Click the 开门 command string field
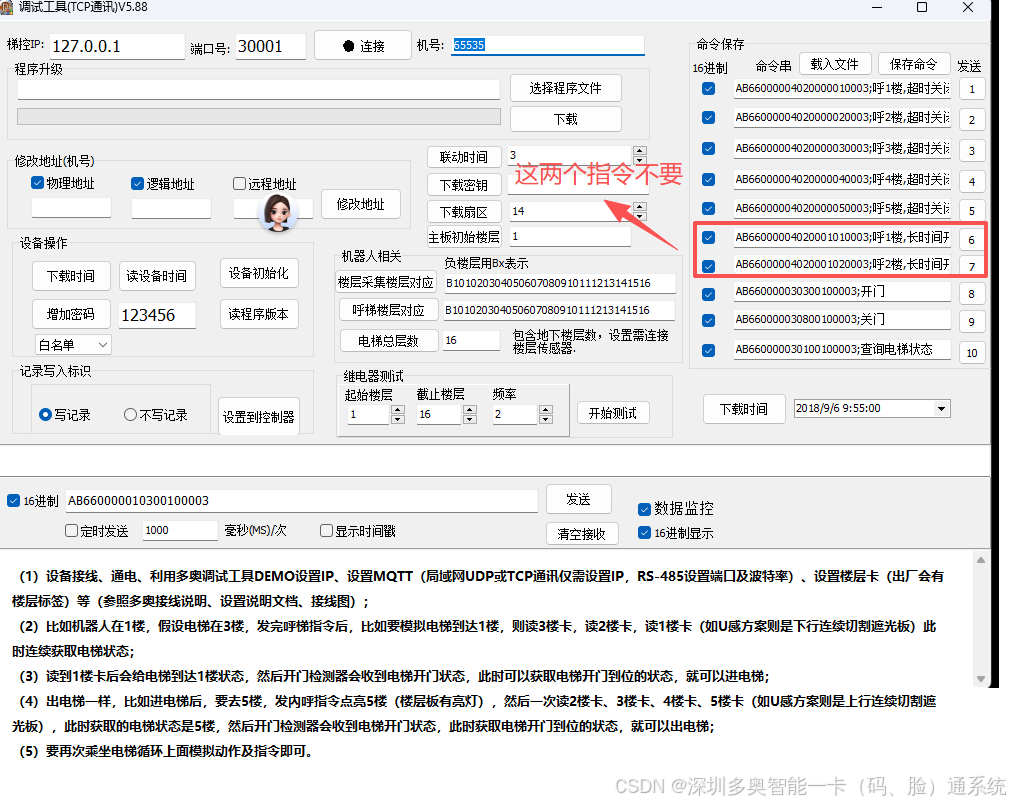This screenshot has height=804, width=1010. pos(842,291)
